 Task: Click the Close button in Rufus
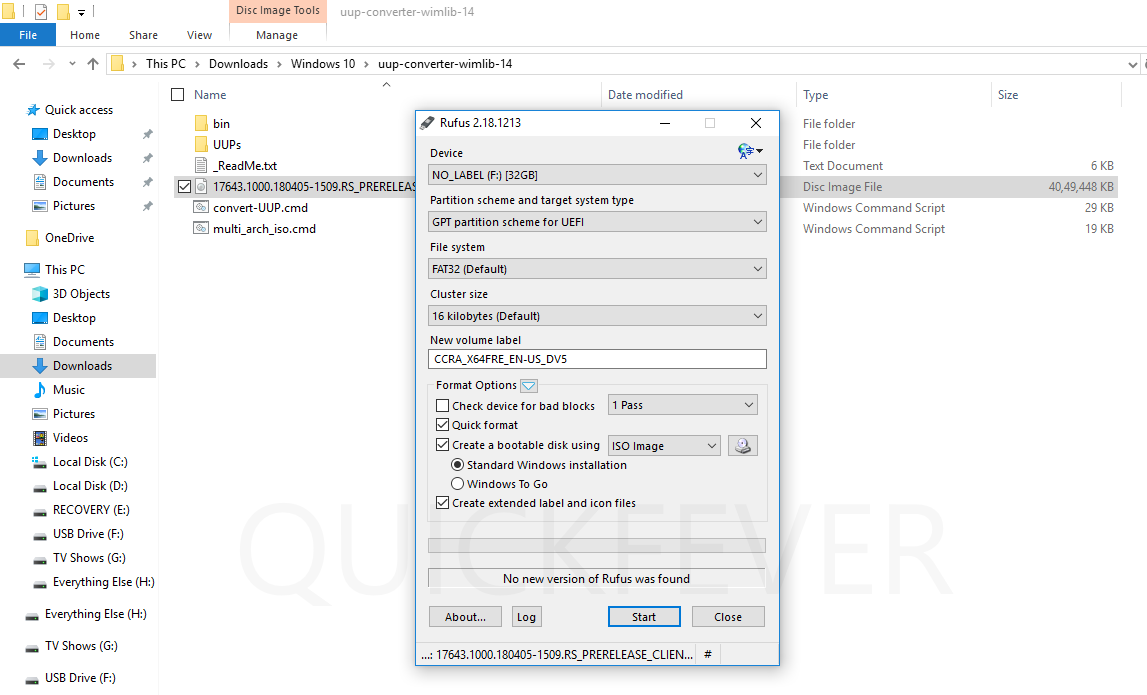pos(728,617)
